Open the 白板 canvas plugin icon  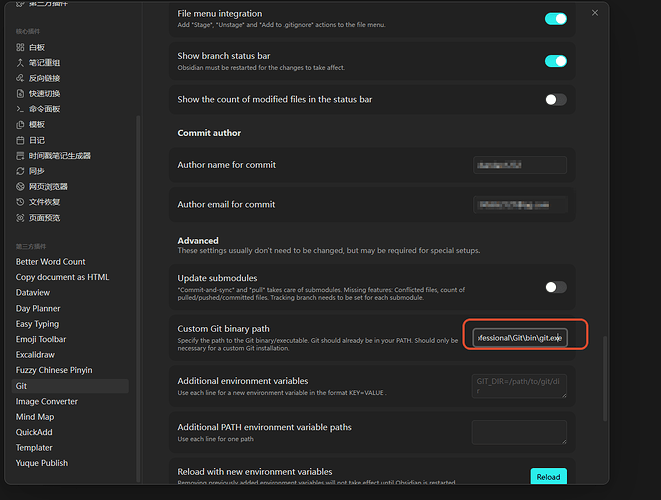point(20,47)
